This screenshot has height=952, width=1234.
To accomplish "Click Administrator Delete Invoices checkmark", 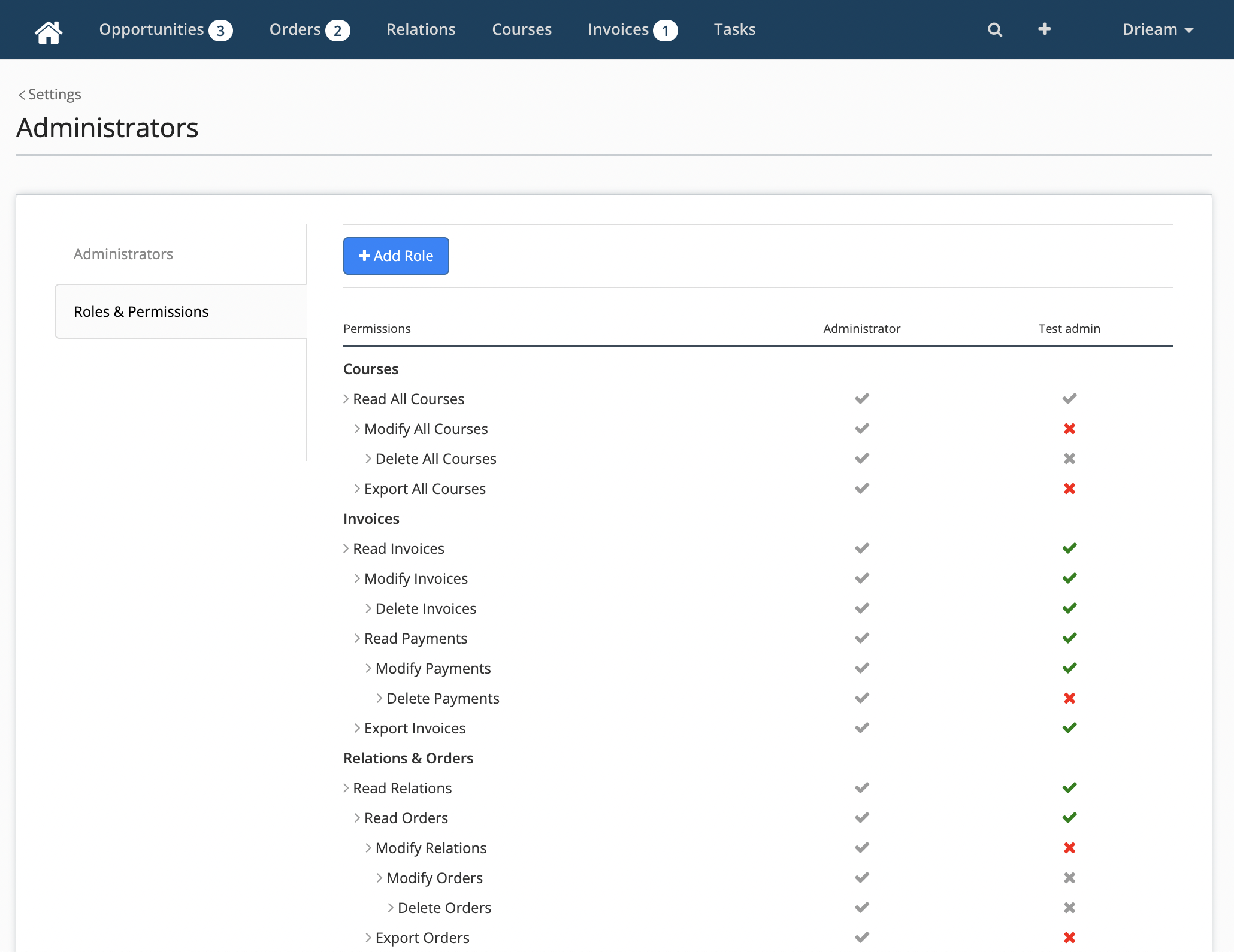I will (x=861, y=608).
